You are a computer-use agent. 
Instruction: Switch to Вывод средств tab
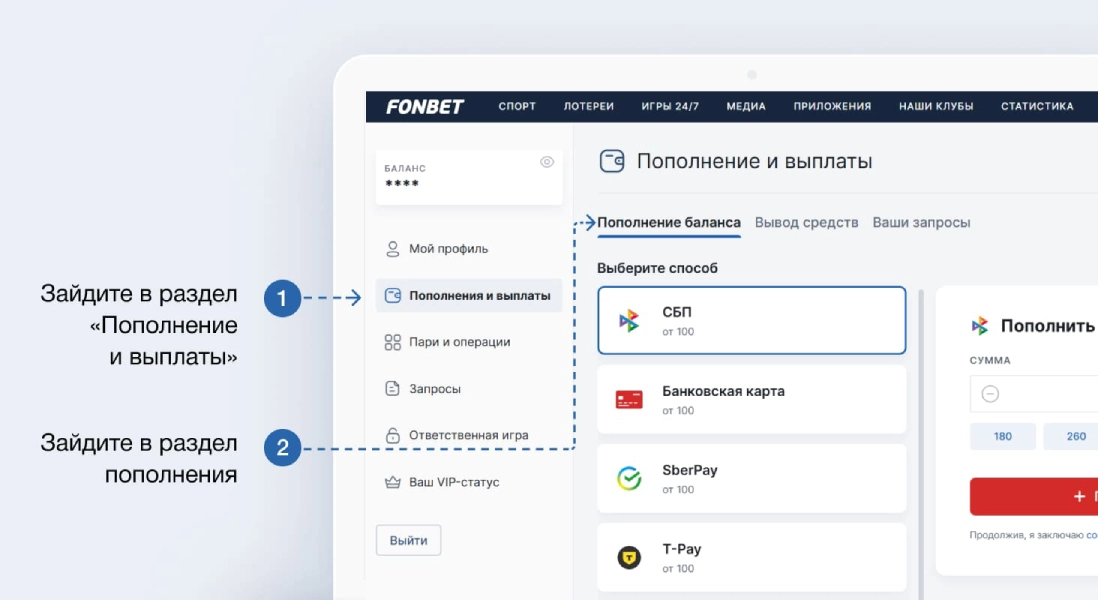coord(807,223)
